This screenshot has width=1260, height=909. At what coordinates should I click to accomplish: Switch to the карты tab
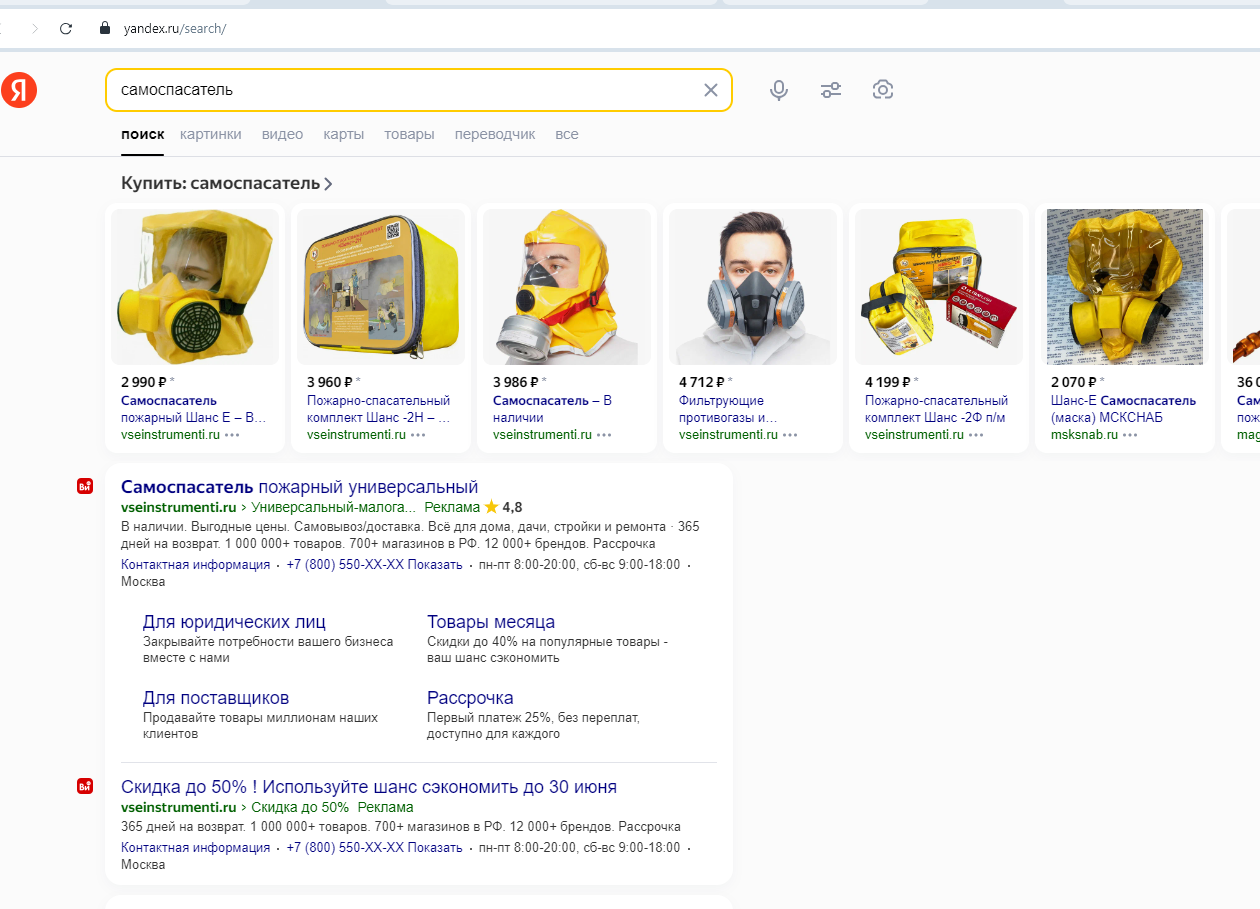pos(343,134)
